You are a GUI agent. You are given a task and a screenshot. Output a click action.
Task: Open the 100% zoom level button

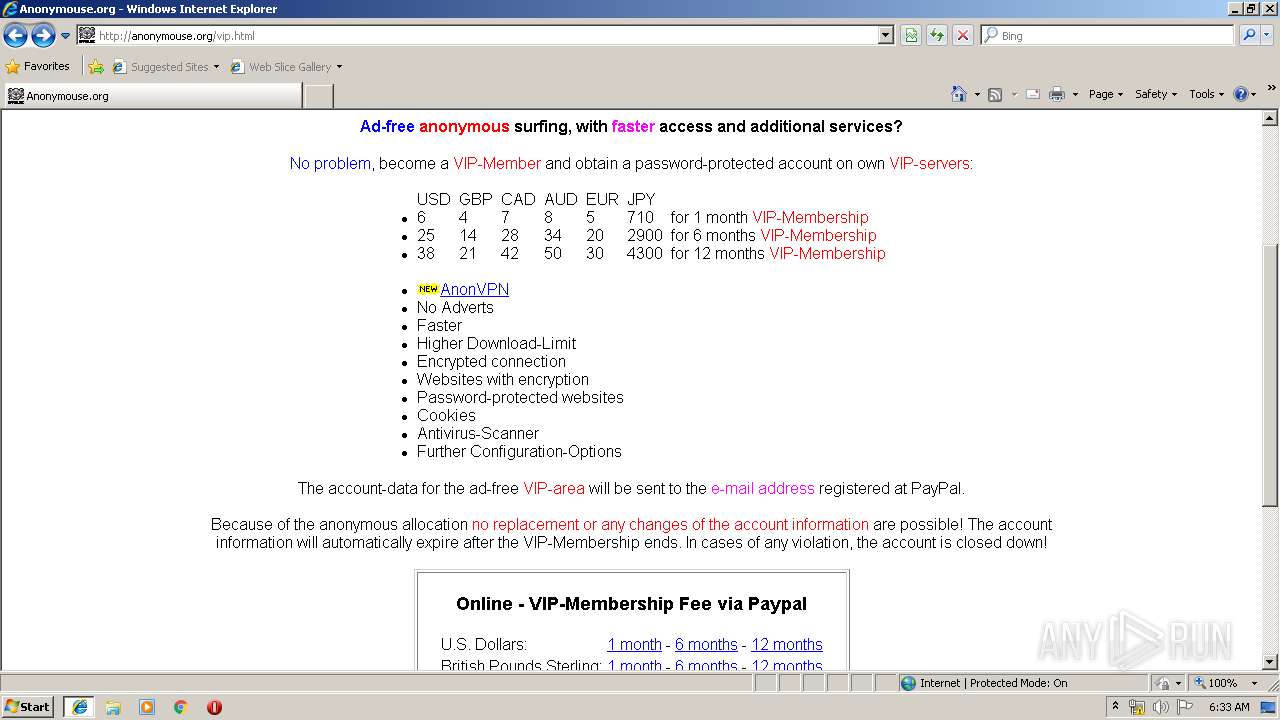click(1216, 683)
